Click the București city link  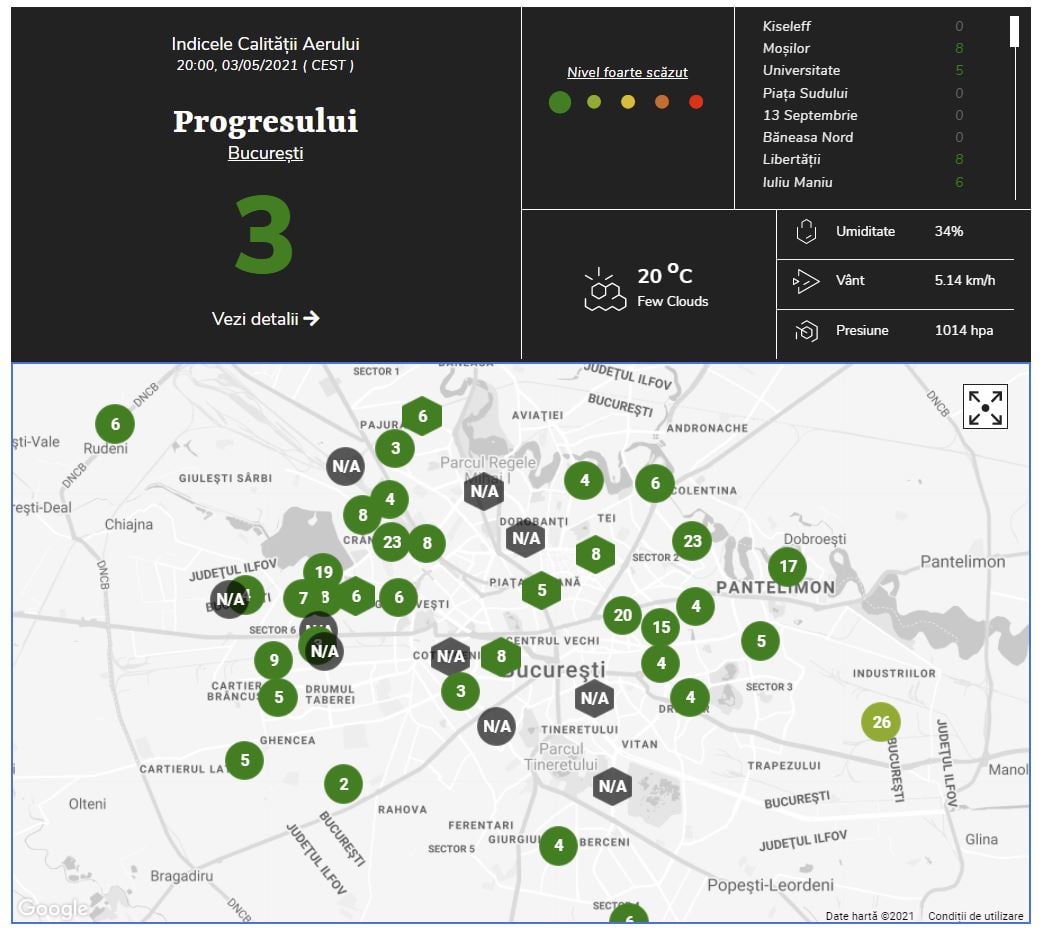[265, 153]
